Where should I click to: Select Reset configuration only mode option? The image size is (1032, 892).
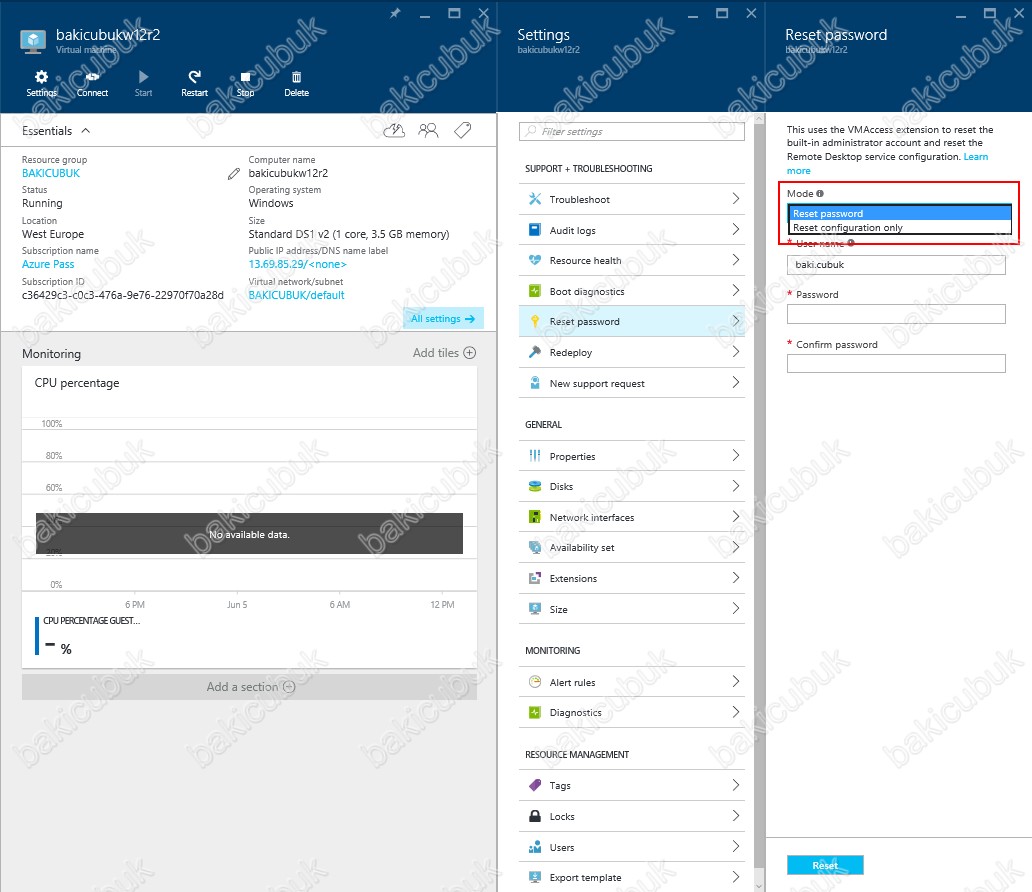coord(900,227)
